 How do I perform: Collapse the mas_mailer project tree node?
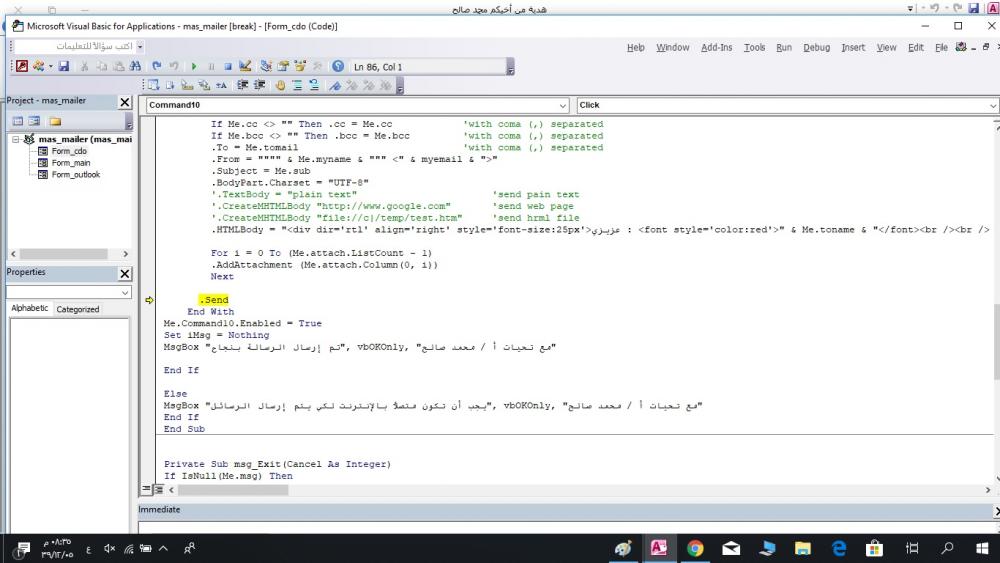(16, 139)
